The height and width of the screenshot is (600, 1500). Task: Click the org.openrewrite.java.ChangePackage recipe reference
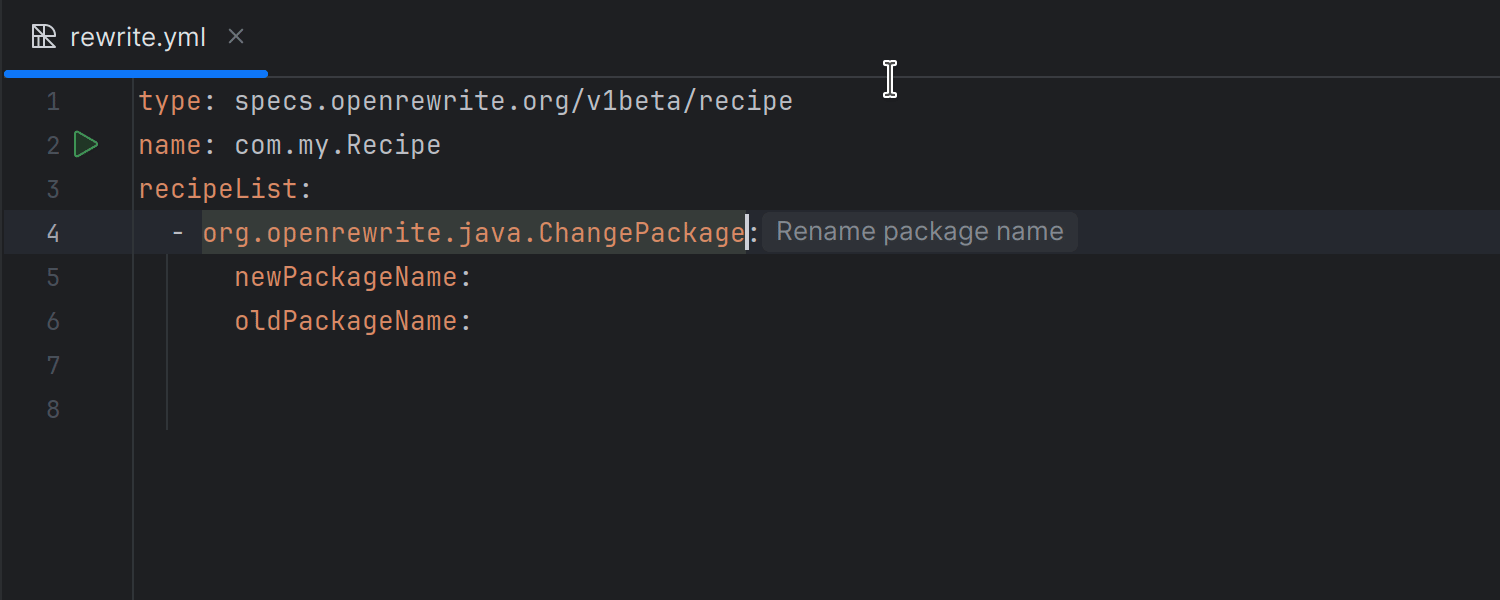[x=473, y=233]
